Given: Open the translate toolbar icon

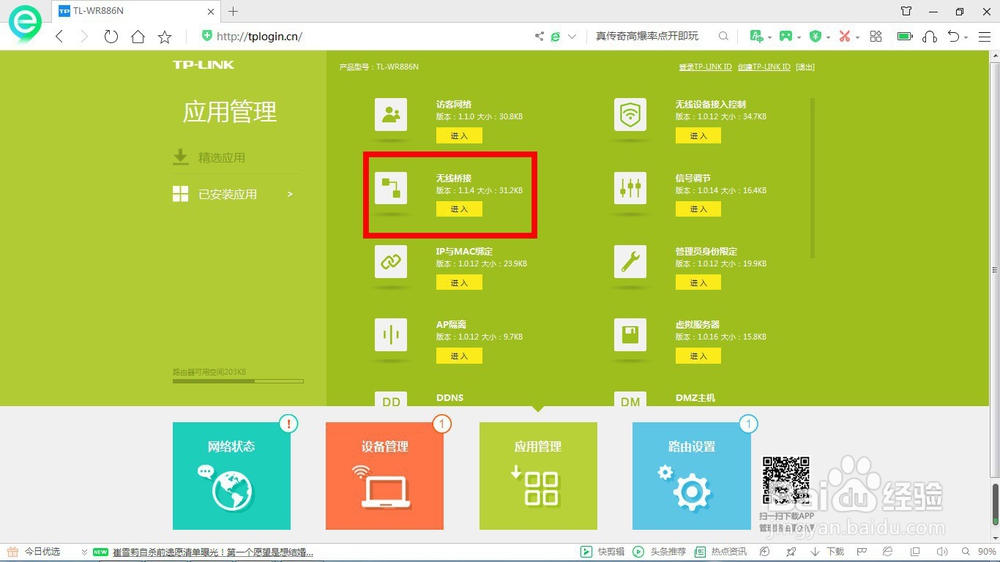Looking at the screenshot, I should (756, 36).
